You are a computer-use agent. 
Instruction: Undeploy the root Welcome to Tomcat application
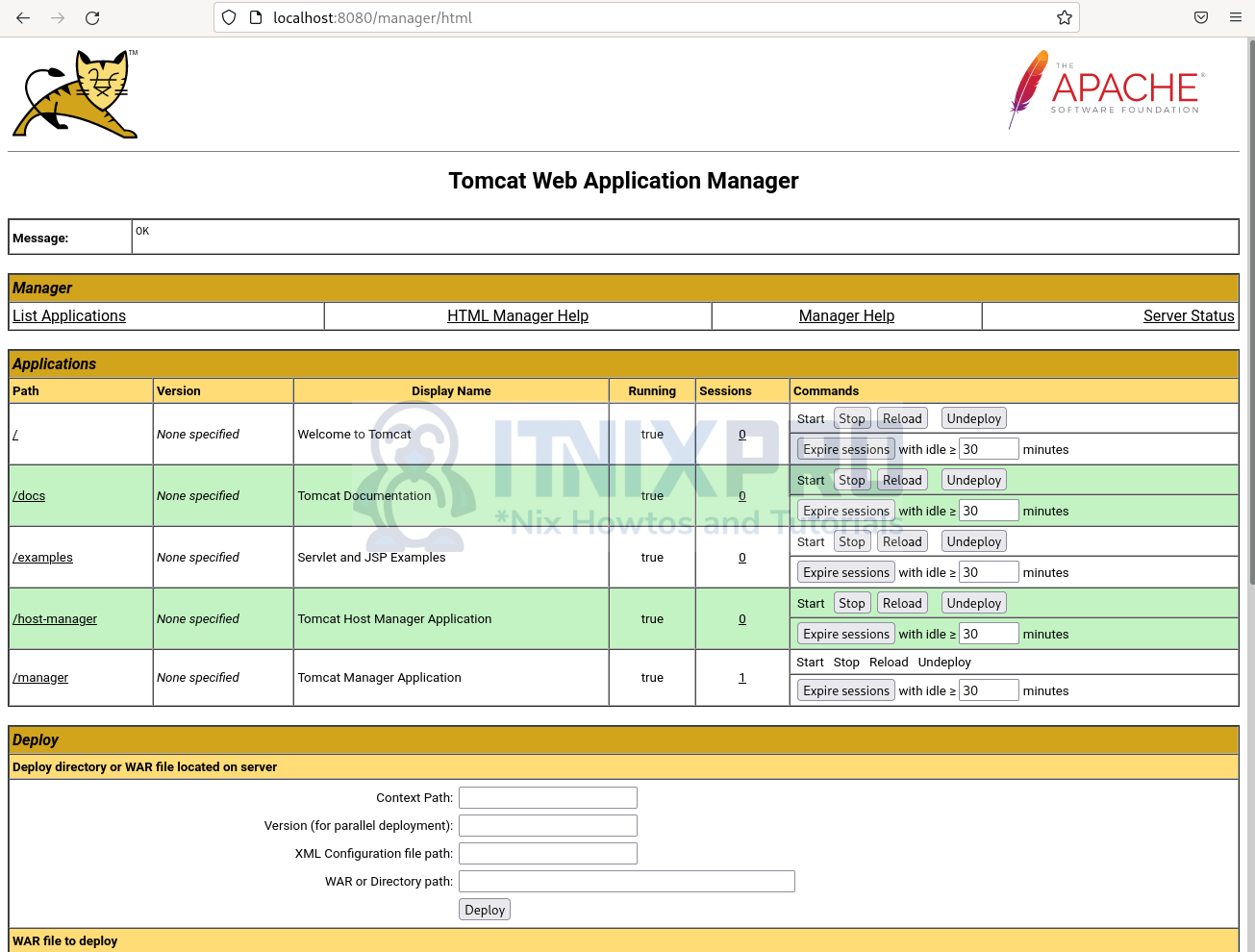click(974, 418)
